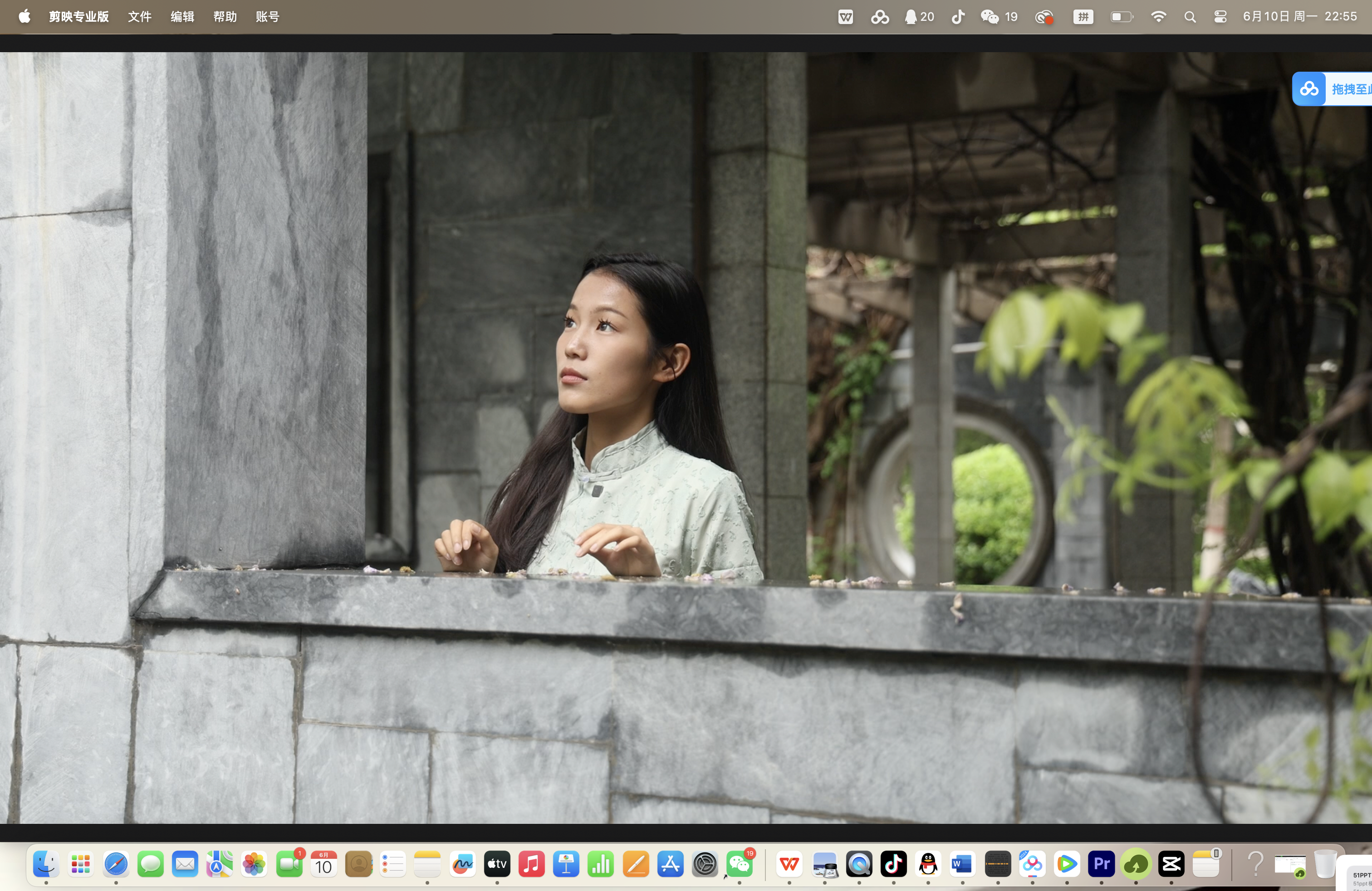Open Contacts from the dock

358,865
